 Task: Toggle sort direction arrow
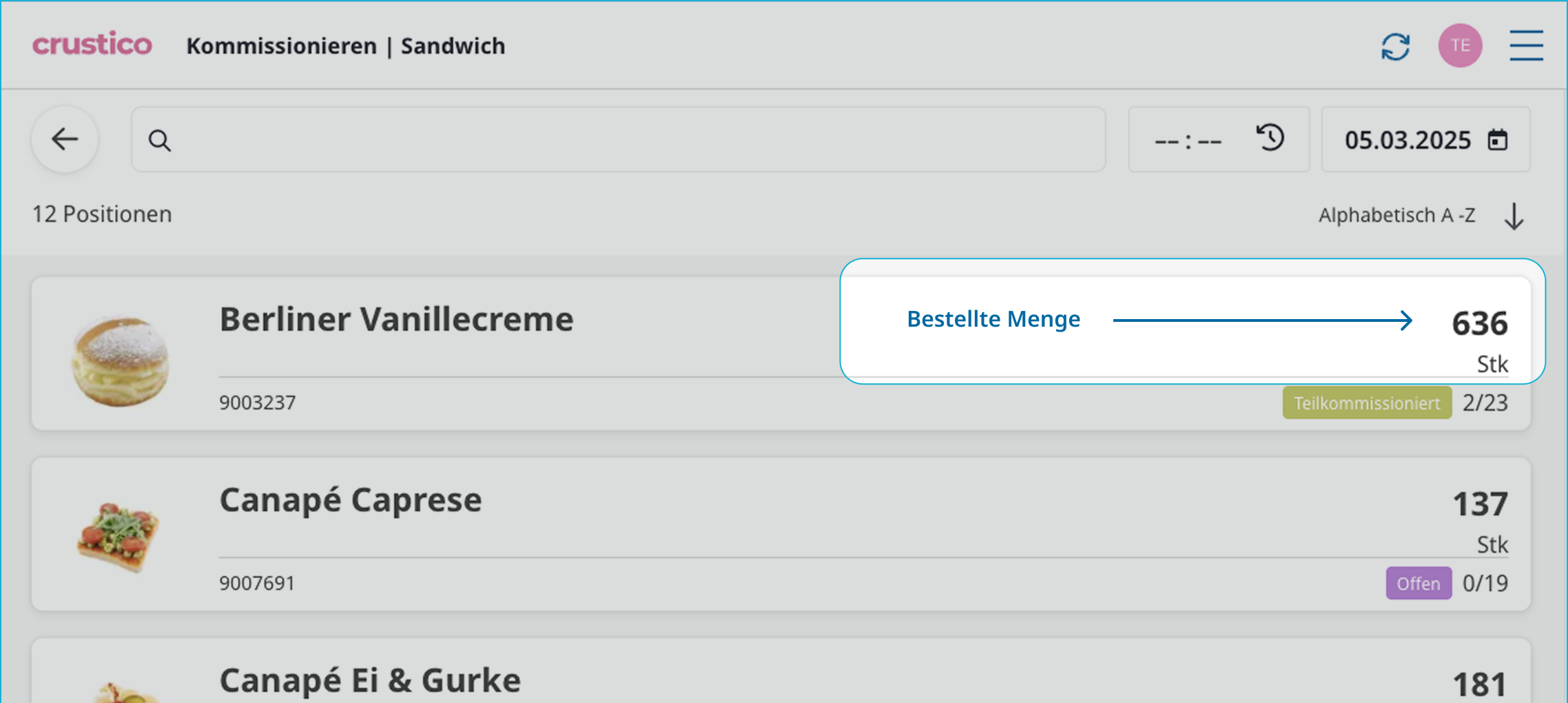[x=1514, y=216]
